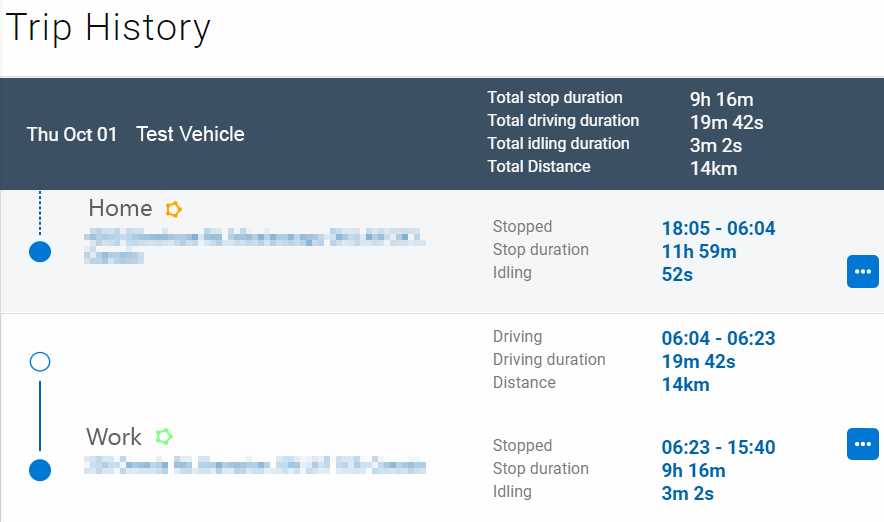Click the Work location name
This screenshot has width=884, height=522.
(114, 437)
